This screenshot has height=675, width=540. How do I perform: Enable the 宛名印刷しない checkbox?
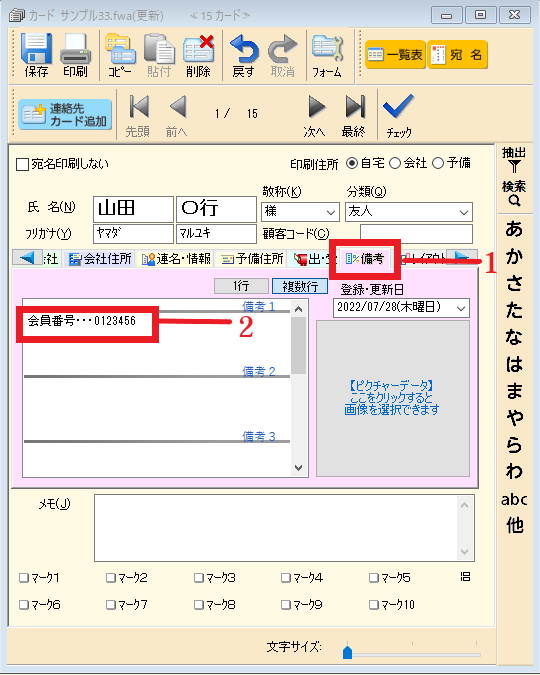pos(22,164)
